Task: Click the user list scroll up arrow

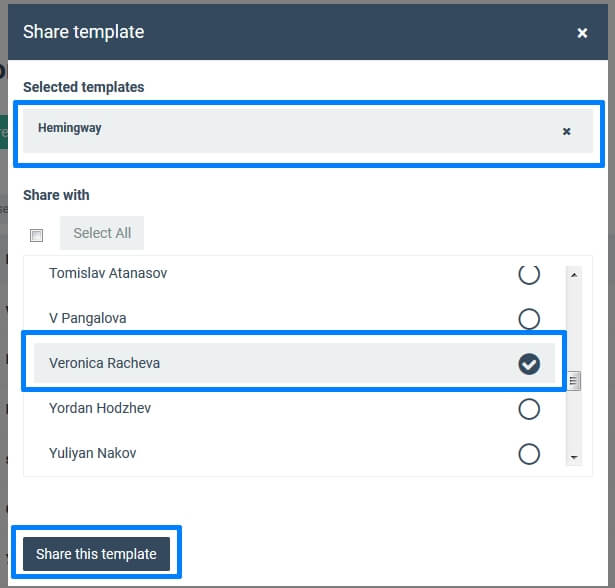Action: pos(574,275)
